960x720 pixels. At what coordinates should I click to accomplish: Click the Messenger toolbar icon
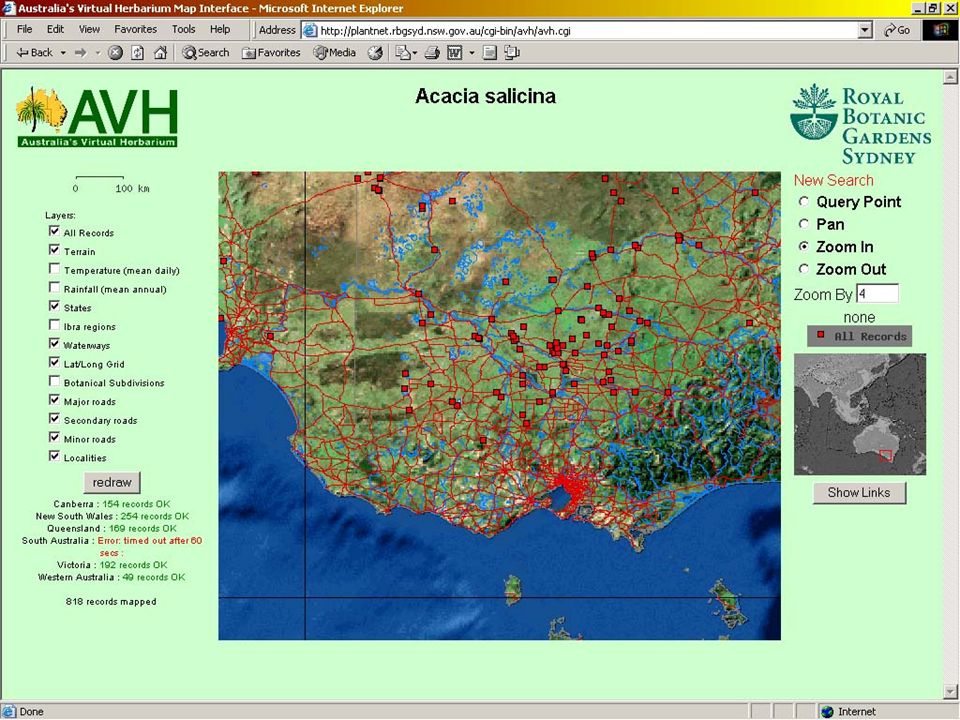tap(512, 53)
